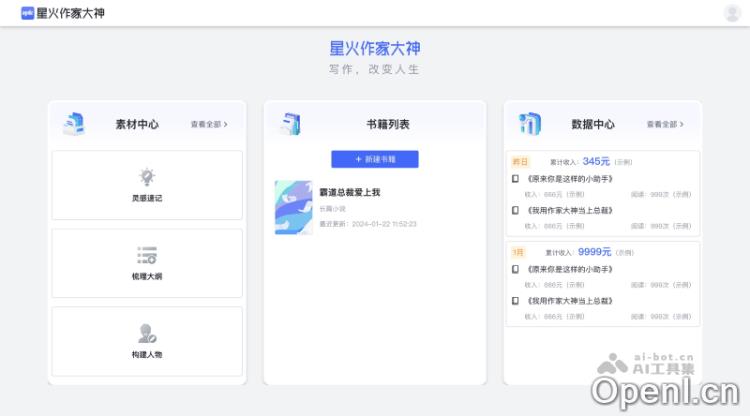The height and width of the screenshot is (416, 750).
Task: Open the 灵感速记 lightbulb card
Action: (x=147, y=186)
